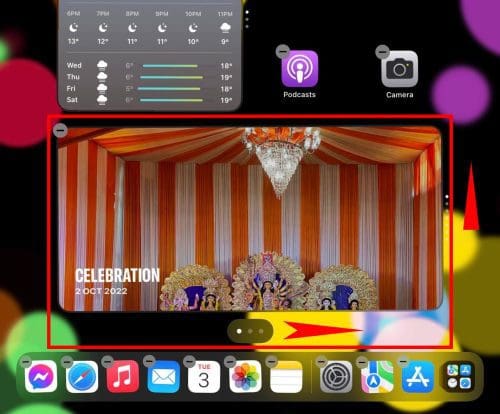
Task: Open the App Library folder in dock
Action: point(459,376)
